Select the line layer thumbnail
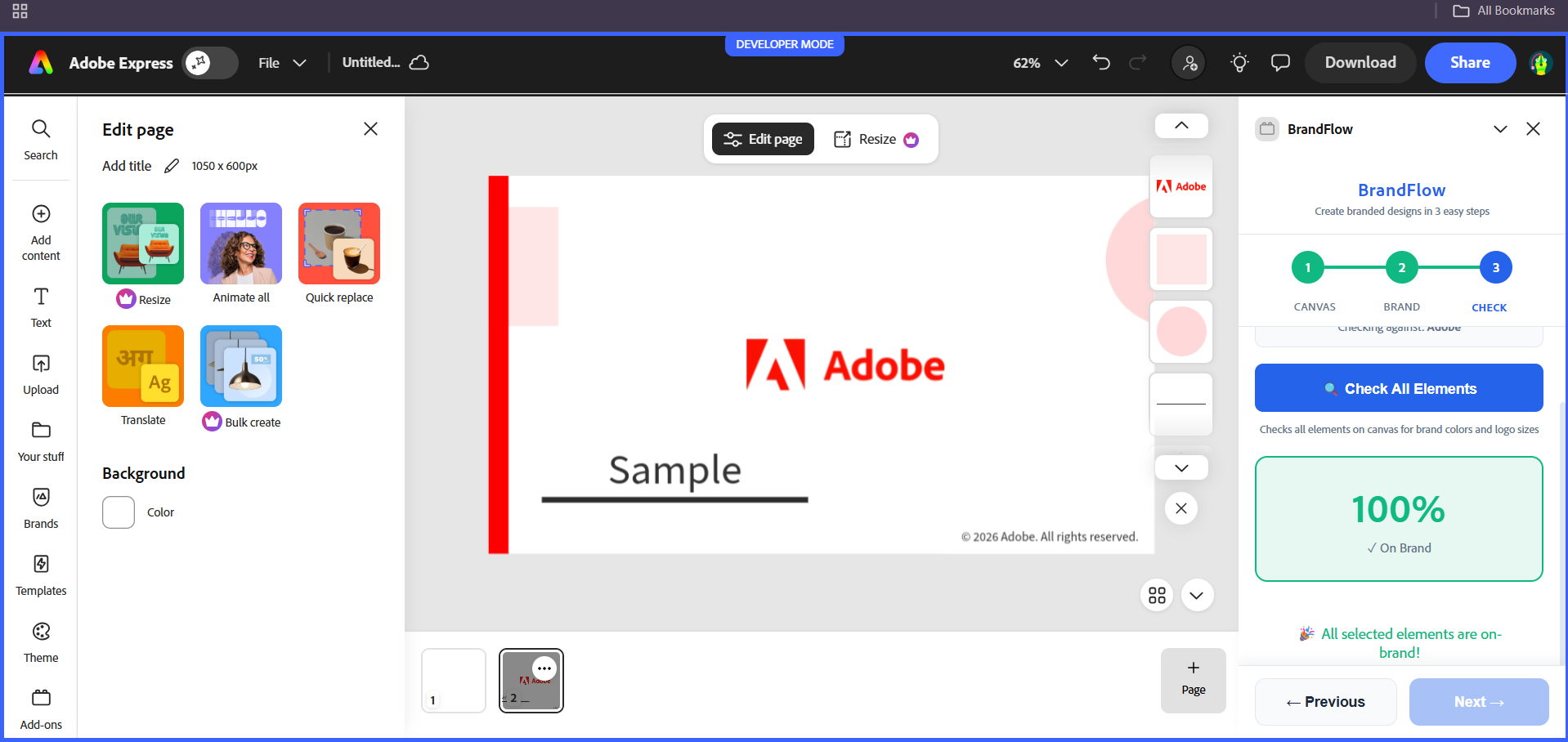 click(x=1181, y=405)
